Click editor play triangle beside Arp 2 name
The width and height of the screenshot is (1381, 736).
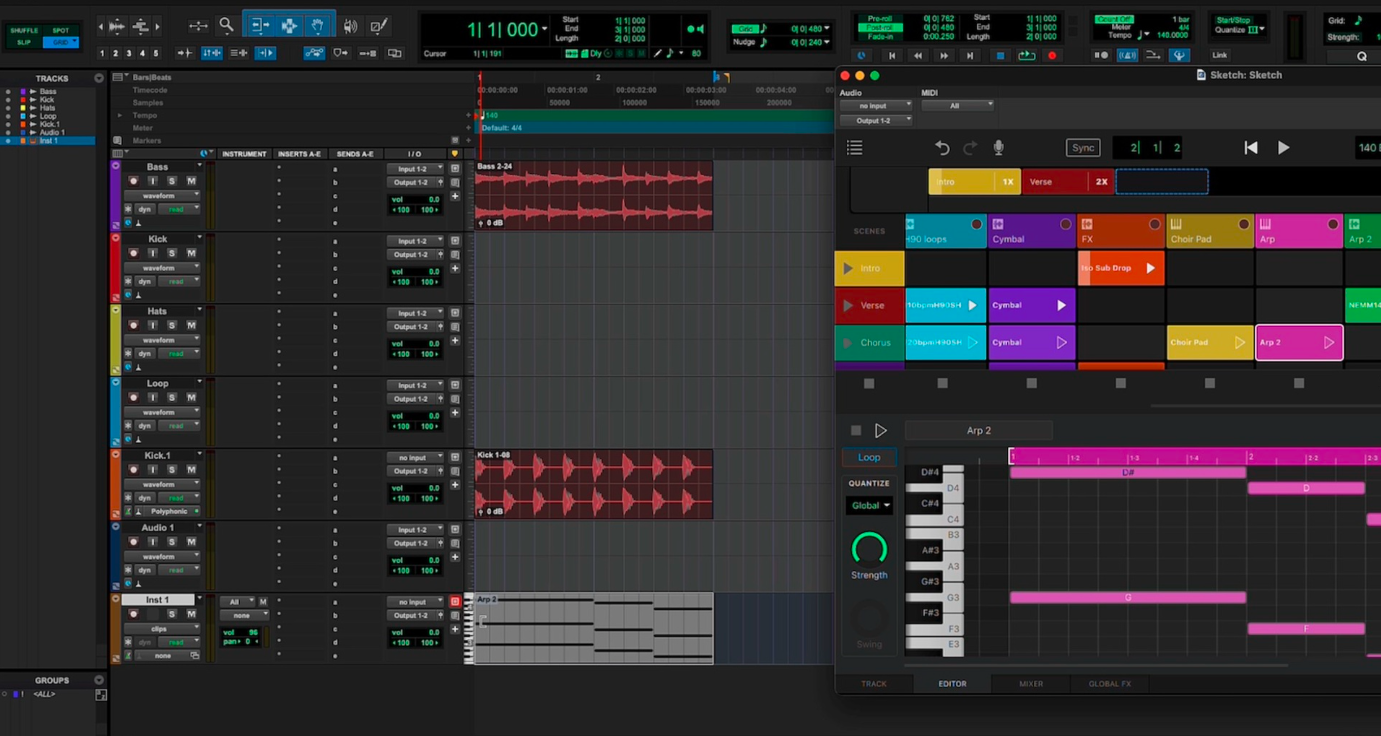(881, 431)
